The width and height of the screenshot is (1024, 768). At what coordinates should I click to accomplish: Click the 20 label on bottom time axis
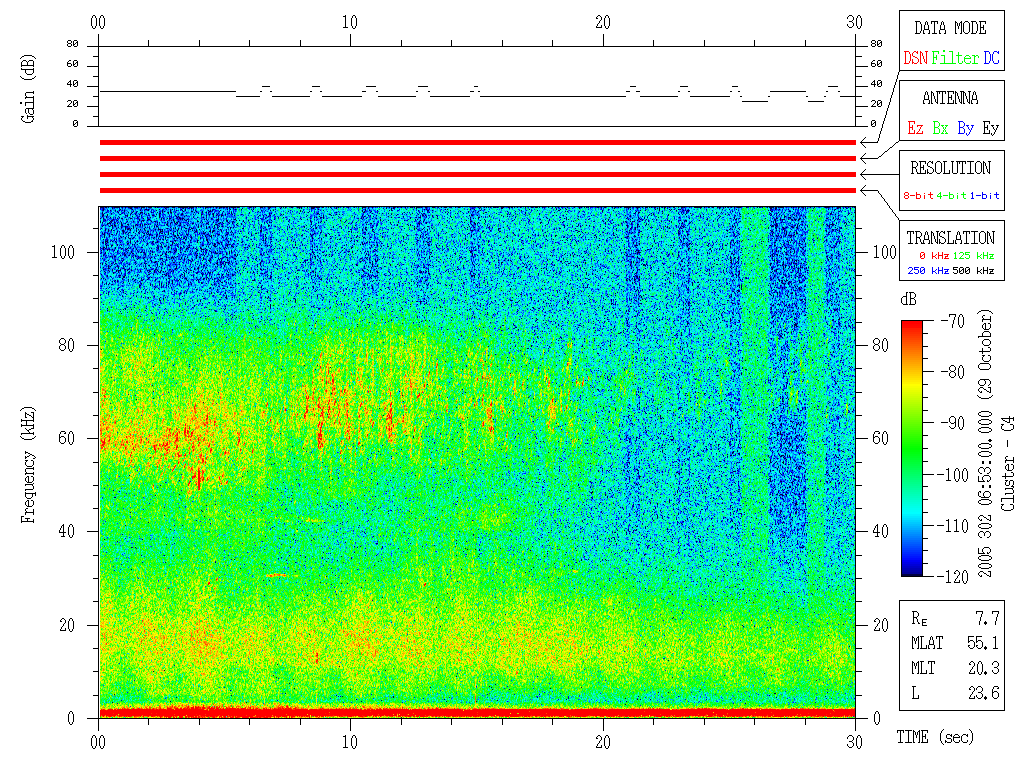coord(603,742)
